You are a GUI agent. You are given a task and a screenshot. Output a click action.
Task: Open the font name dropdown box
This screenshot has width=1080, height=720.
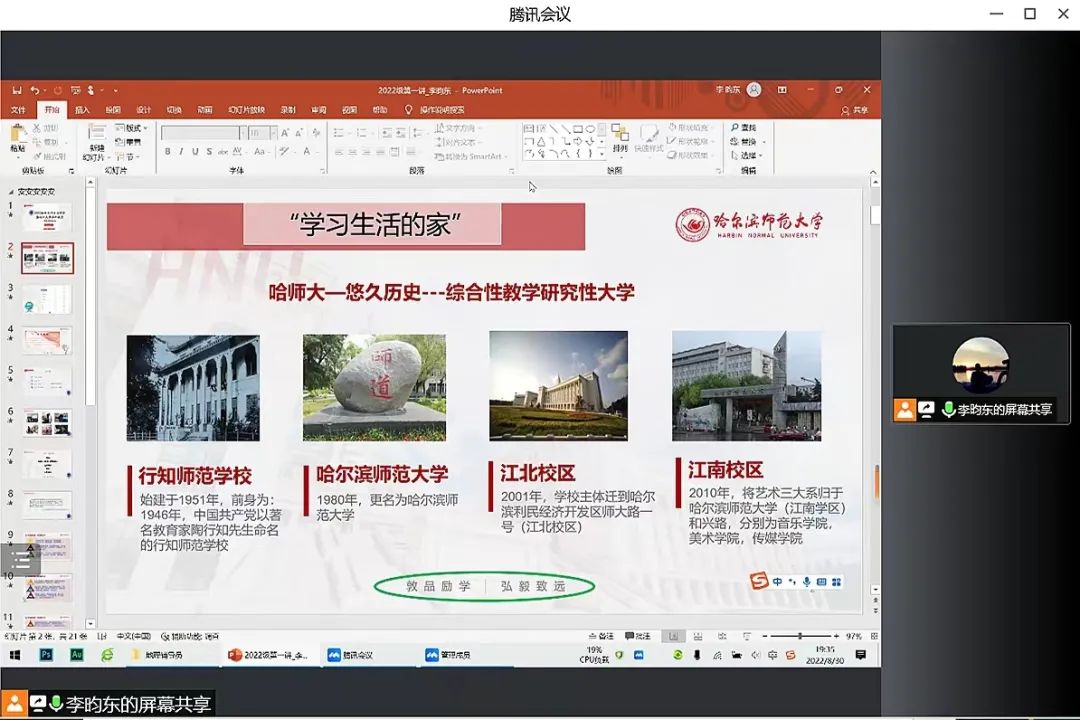tap(202, 132)
